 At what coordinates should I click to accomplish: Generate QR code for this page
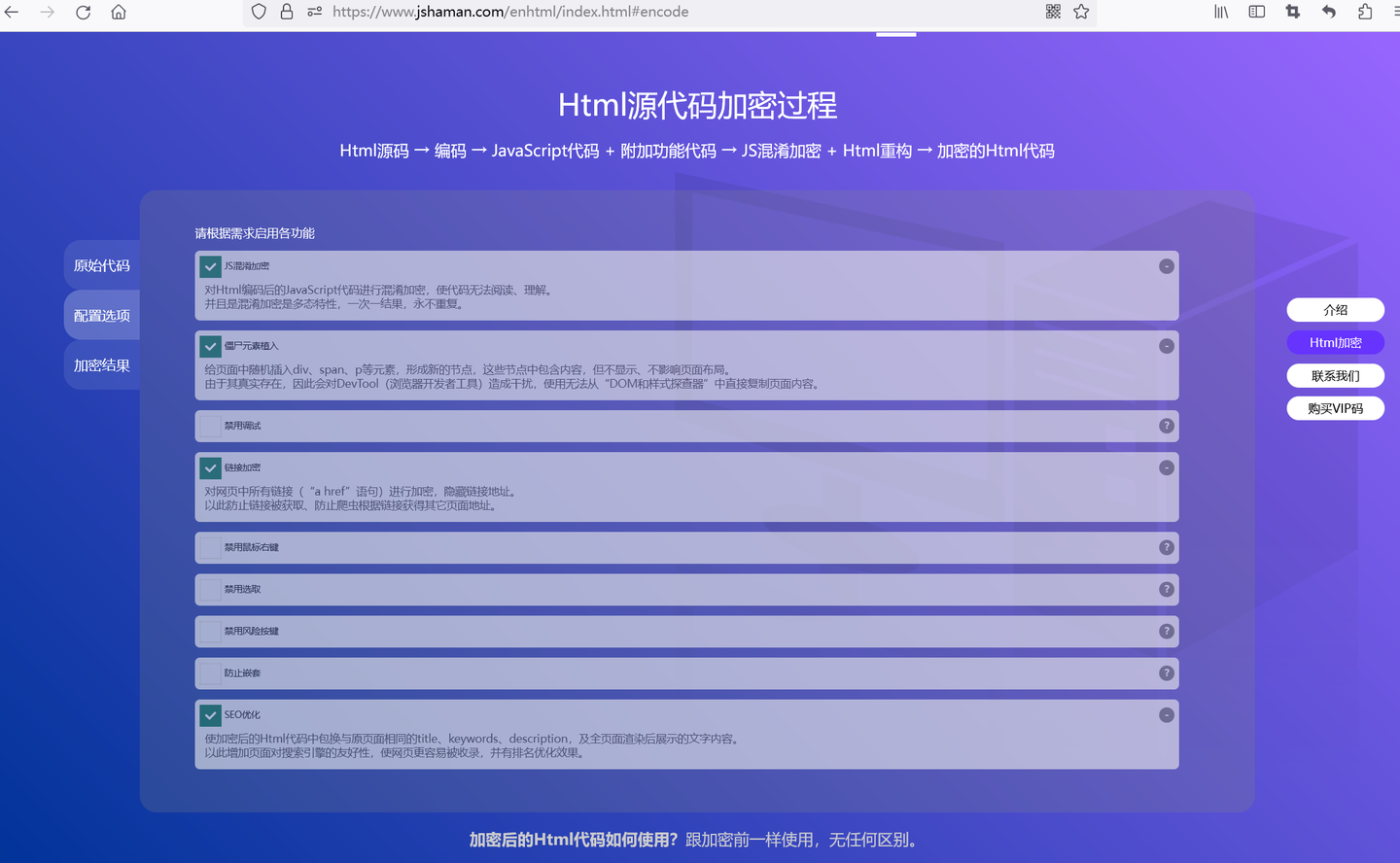pyautogui.click(x=1053, y=12)
